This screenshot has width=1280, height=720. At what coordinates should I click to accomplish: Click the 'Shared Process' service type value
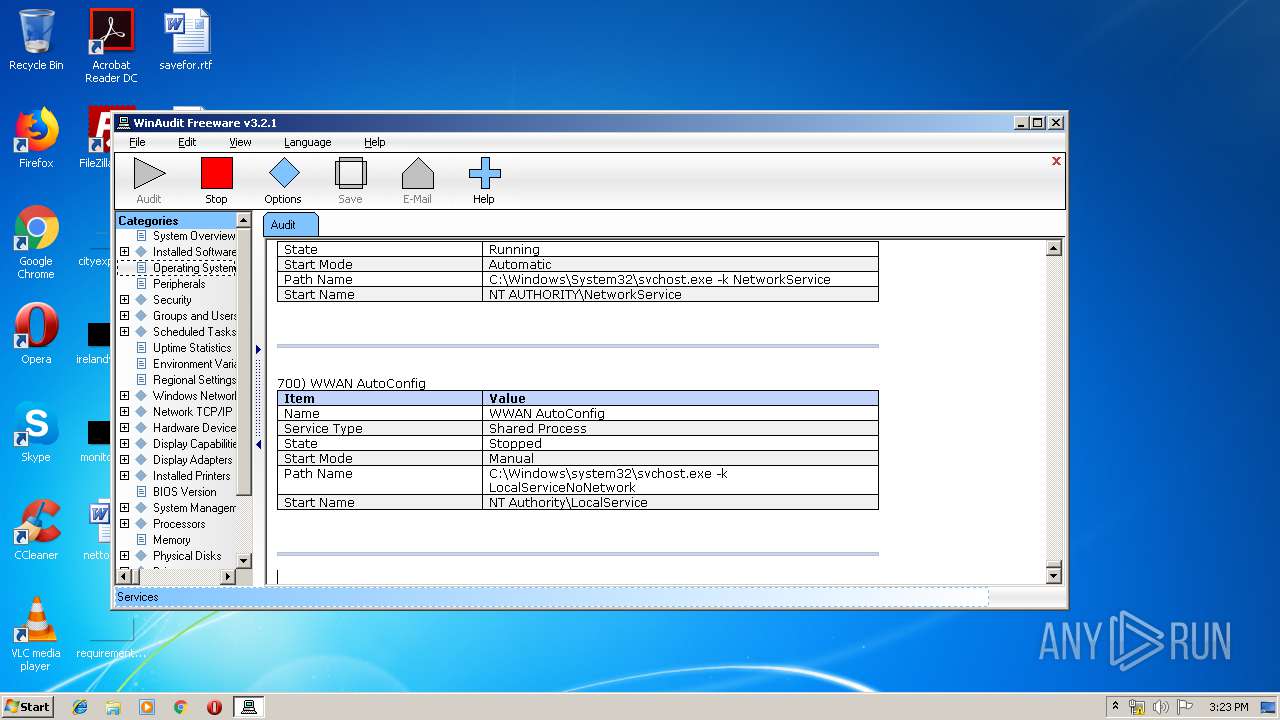tap(680, 428)
